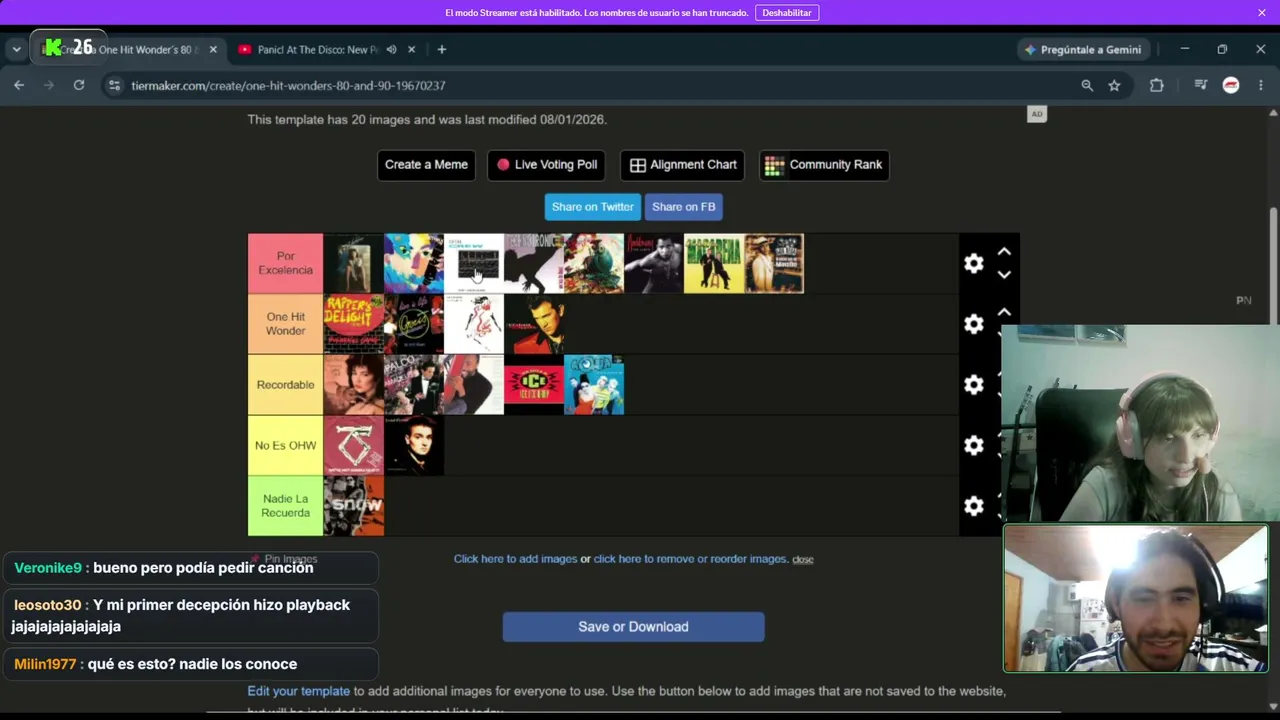Viewport: 1280px width, 720px height.
Task: Select the No Es OHW tier label
Action: (286, 445)
